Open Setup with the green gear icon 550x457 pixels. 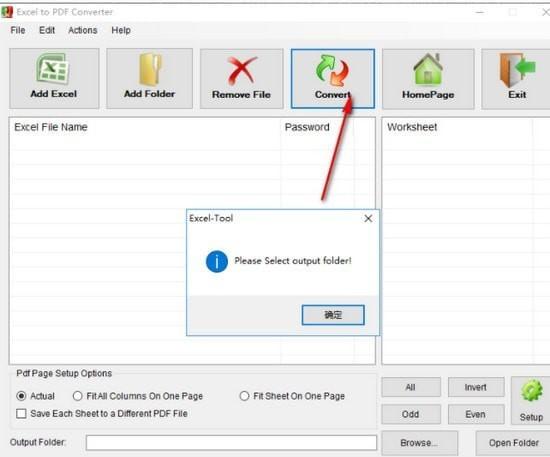[531, 391]
